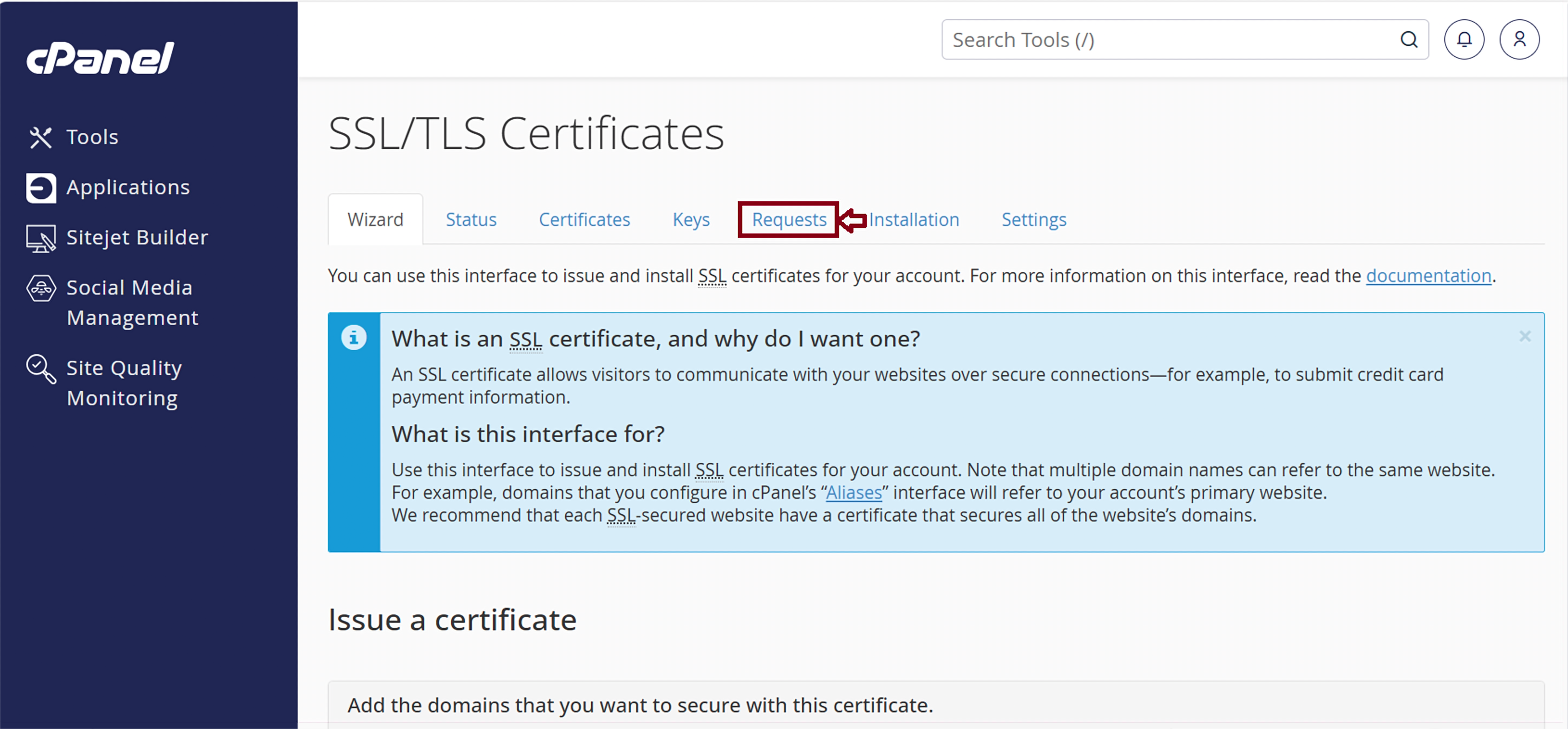Viewport: 1568px width, 729px height.
Task: Click the notifications bell icon
Action: point(1464,39)
